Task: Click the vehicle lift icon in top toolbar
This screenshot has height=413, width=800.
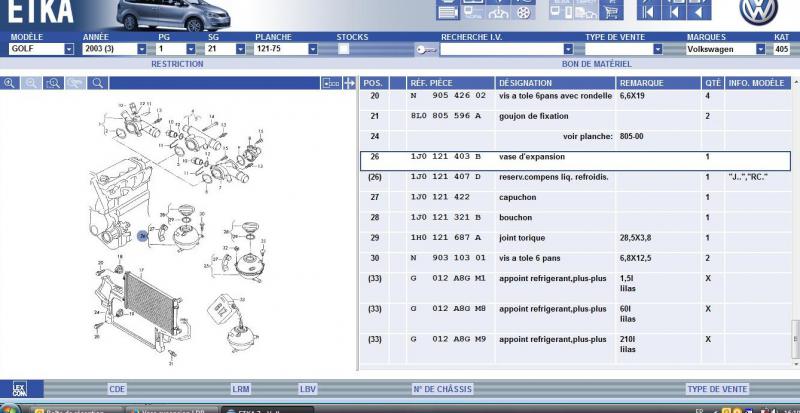Action: coord(498,12)
